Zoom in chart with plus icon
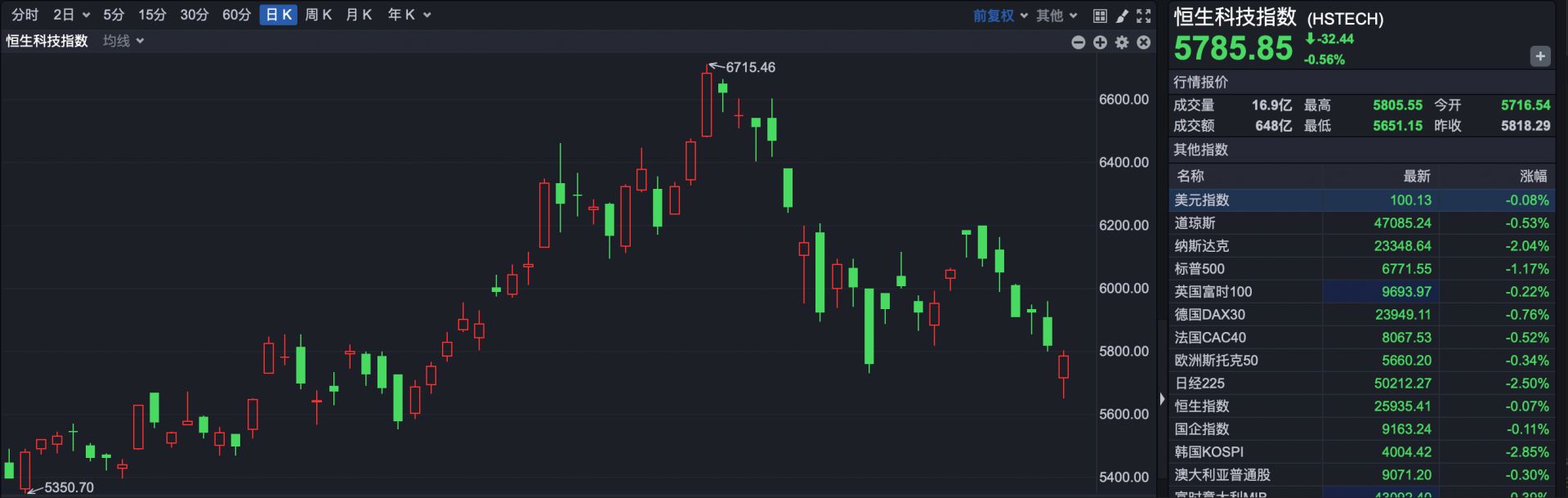 [1100, 43]
